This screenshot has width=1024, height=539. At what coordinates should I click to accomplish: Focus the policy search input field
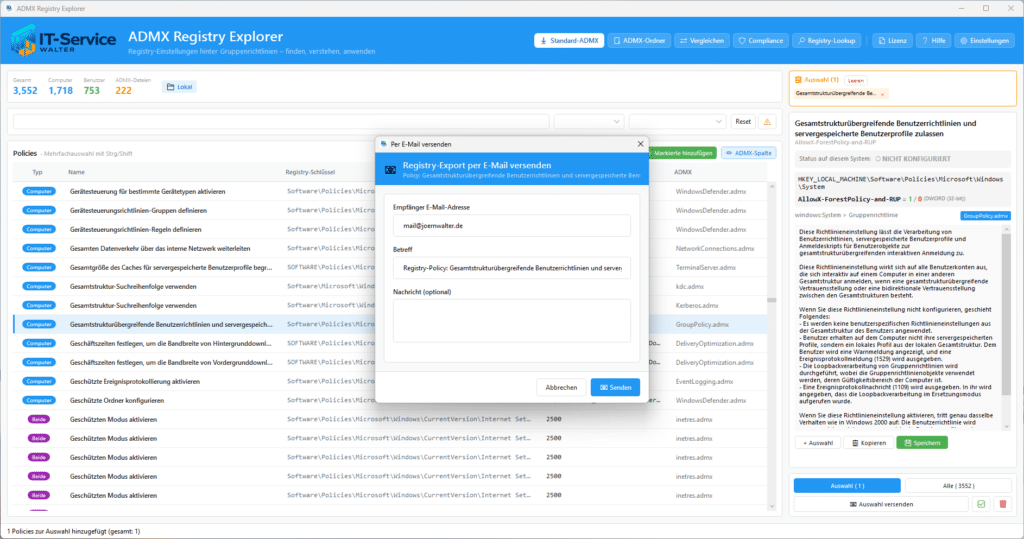(281, 122)
